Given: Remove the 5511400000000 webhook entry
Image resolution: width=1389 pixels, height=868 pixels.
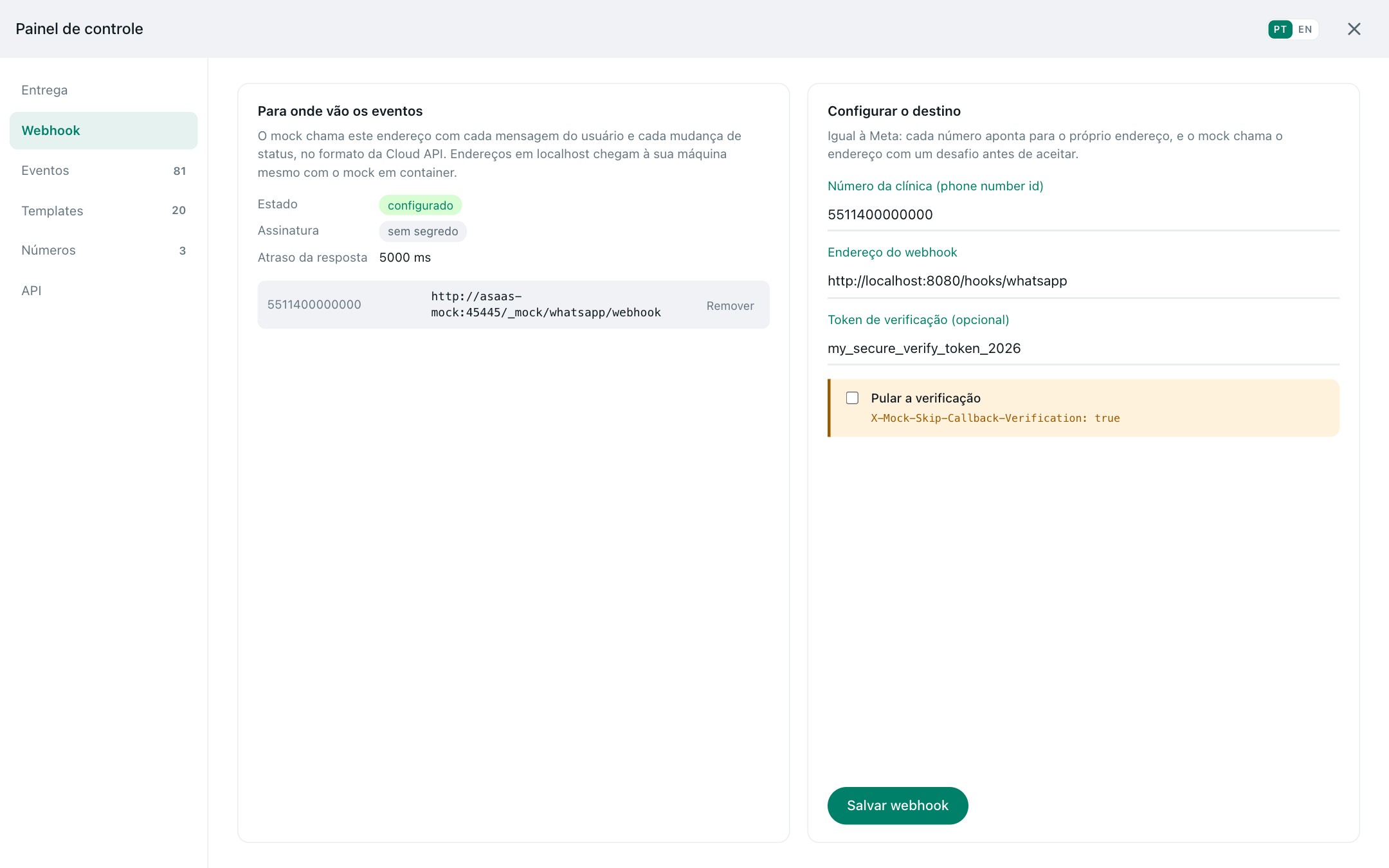Looking at the screenshot, I should pos(730,305).
